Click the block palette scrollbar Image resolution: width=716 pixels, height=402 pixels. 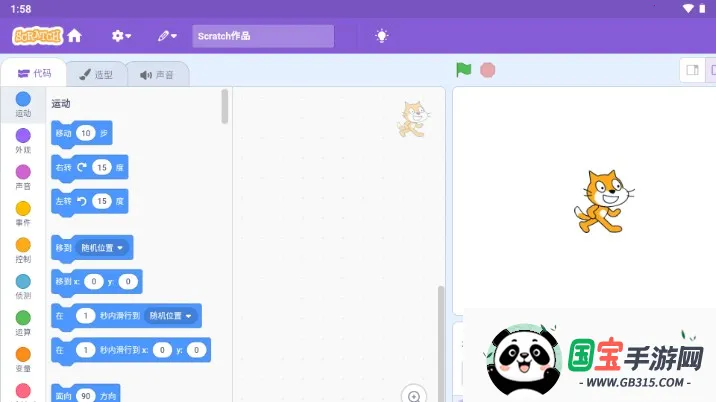(x=224, y=106)
